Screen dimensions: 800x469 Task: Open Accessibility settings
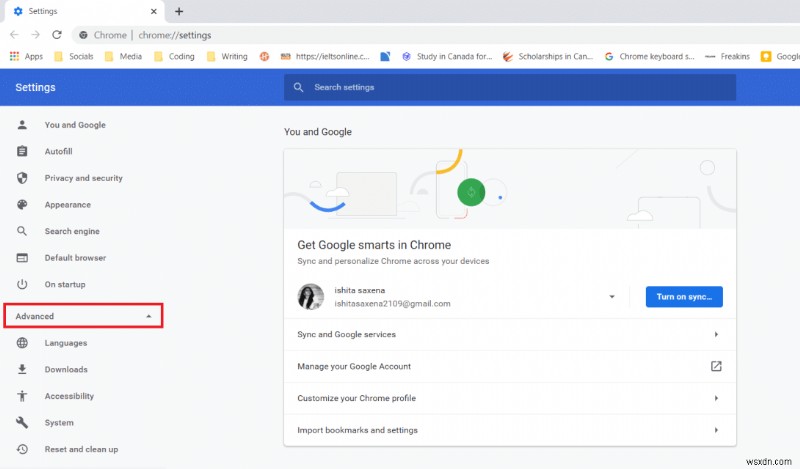tap(69, 396)
